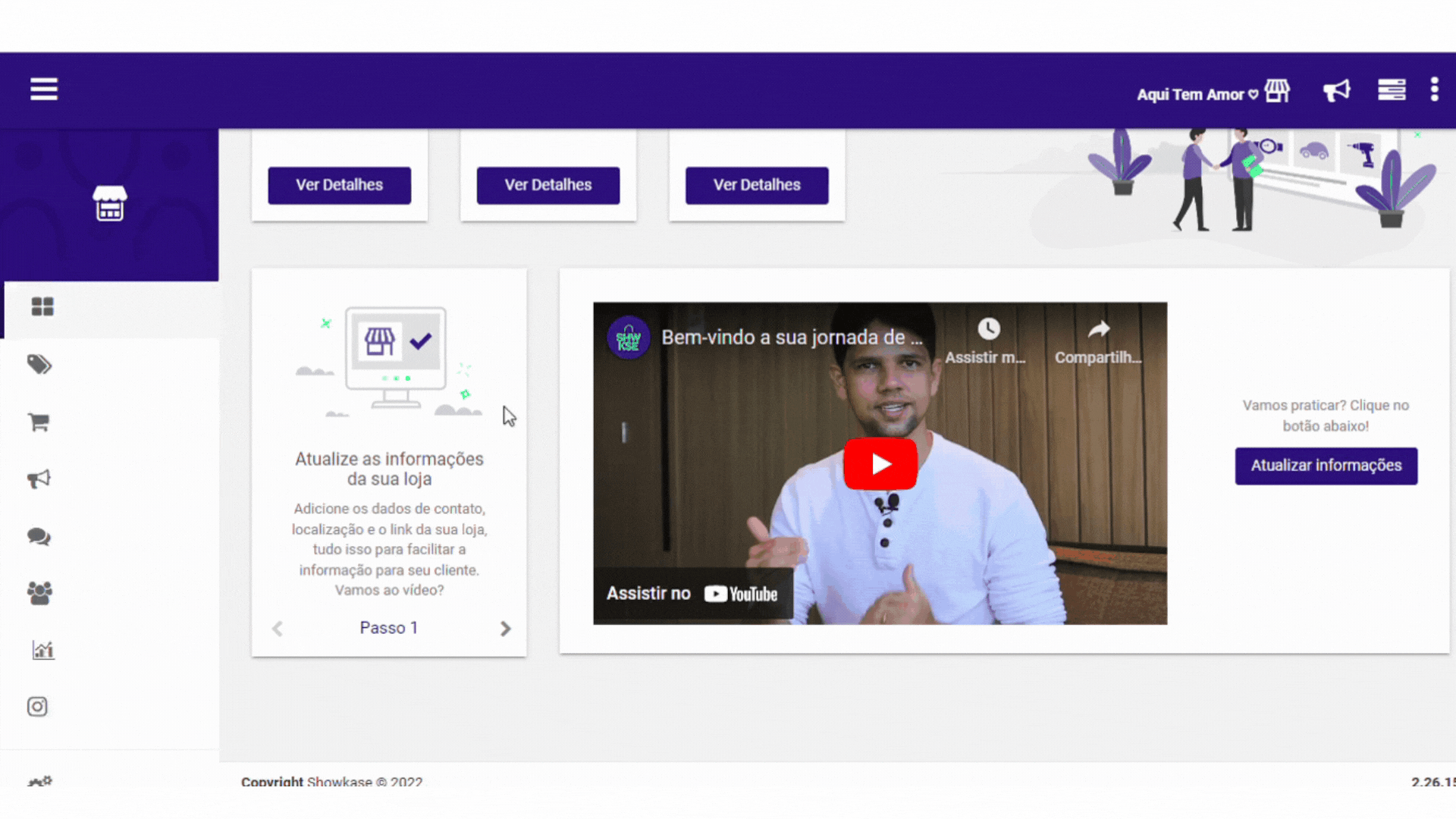1456x819 pixels.
Task: Open the vertical three-dot menu in the header
Action: (1434, 89)
